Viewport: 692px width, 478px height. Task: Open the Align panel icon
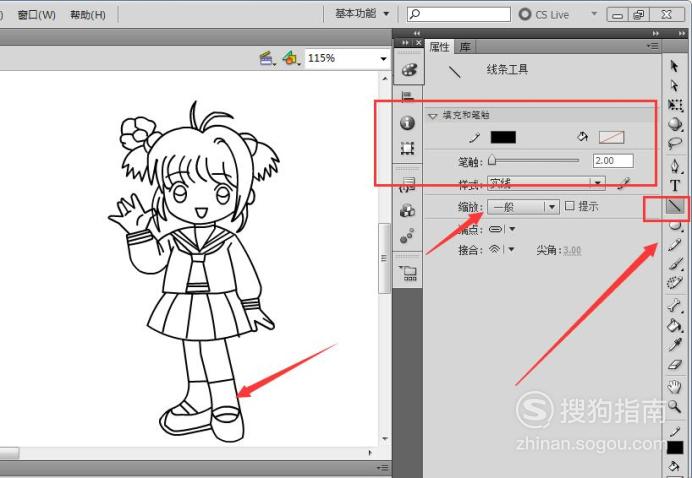tap(407, 96)
